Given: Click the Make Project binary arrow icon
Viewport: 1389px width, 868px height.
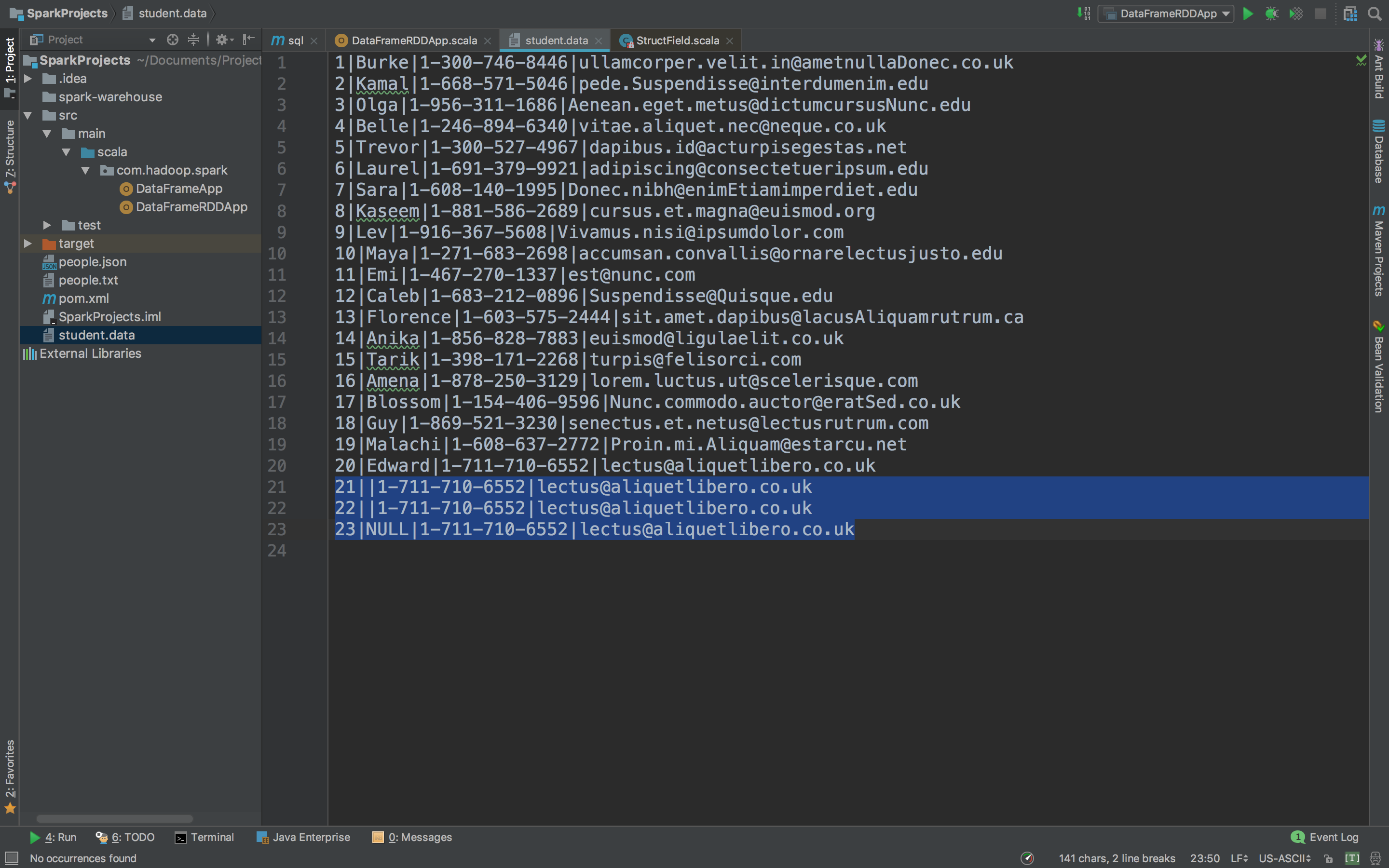Looking at the screenshot, I should pyautogui.click(x=1083, y=13).
